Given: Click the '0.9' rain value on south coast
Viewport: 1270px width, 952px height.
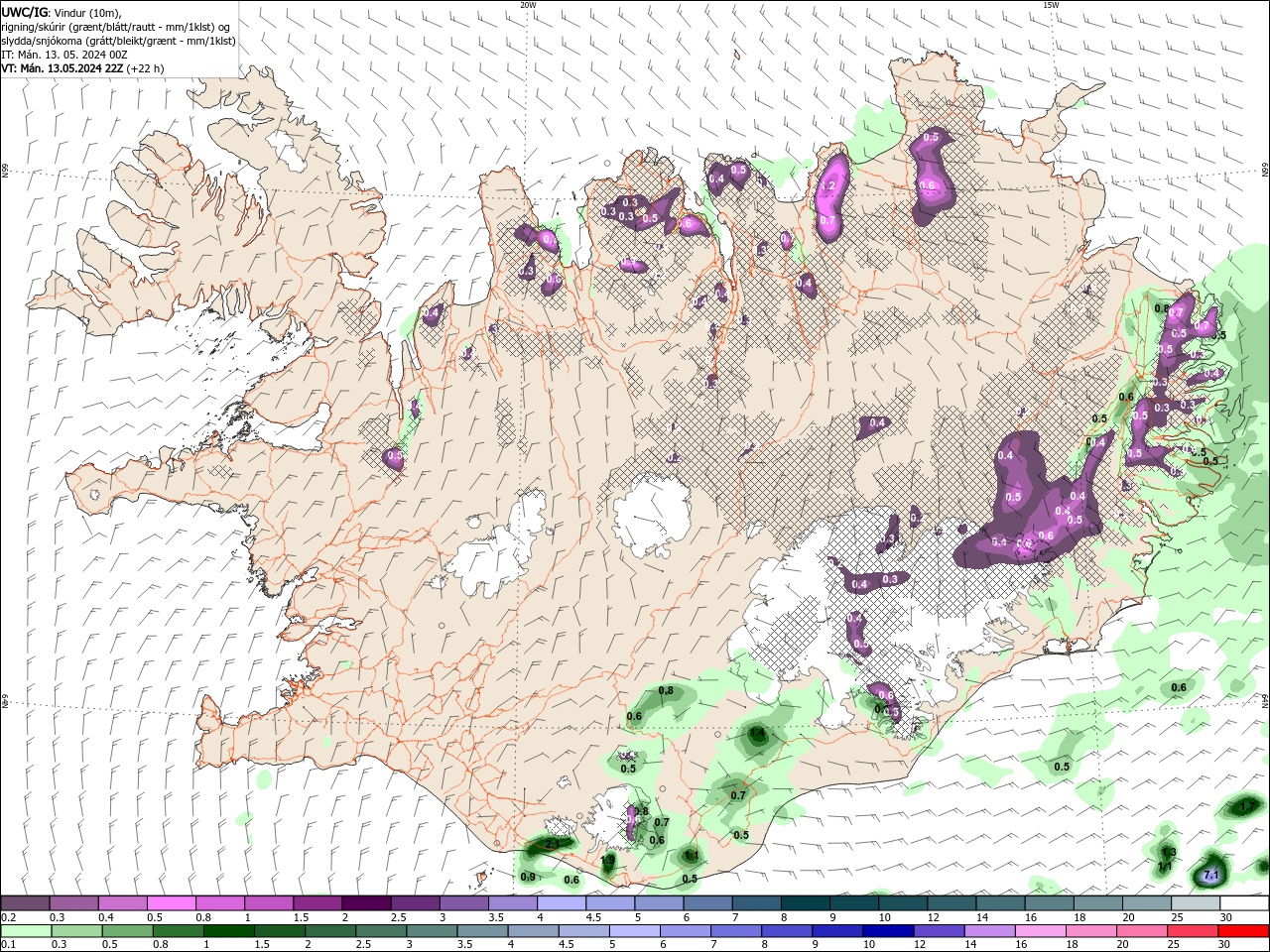Looking at the screenshot, I should tap(528, 877).
